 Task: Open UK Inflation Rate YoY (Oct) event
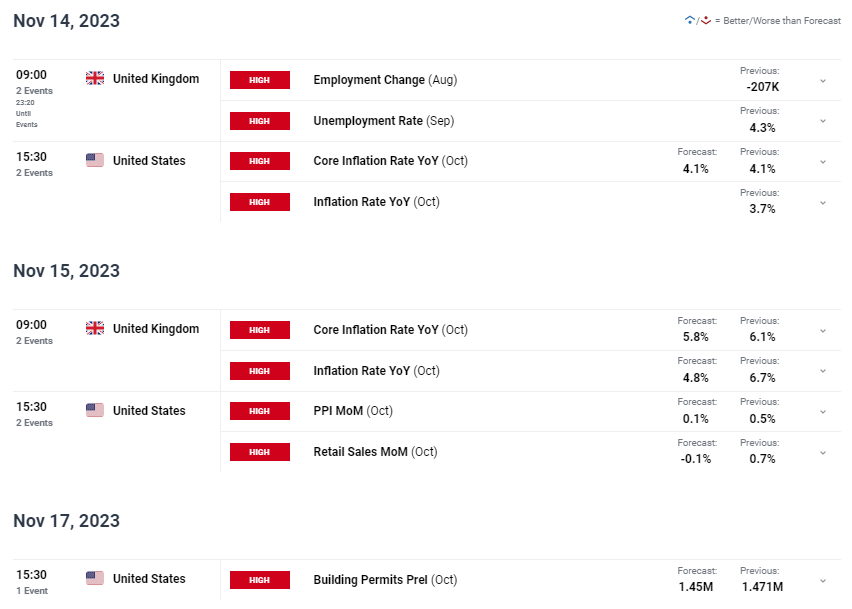point(376,371)
